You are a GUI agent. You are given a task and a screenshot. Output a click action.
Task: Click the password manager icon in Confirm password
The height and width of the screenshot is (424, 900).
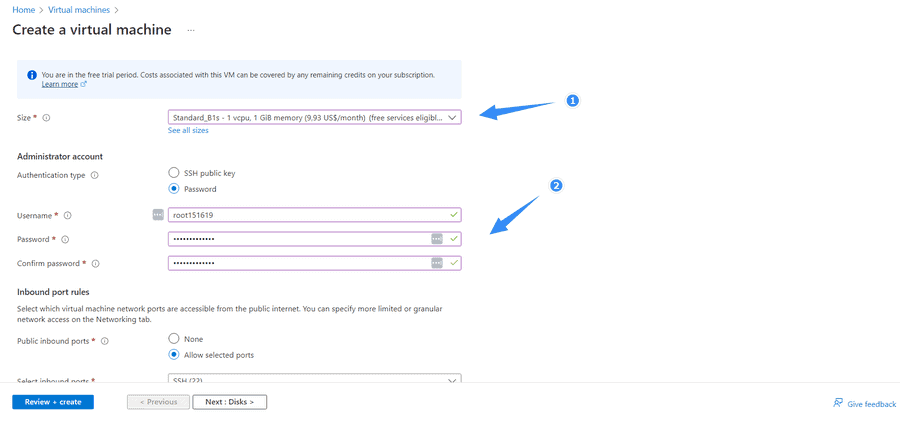437,263
